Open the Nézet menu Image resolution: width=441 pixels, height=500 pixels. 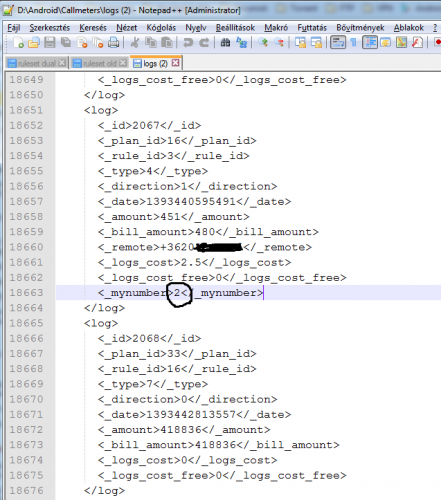click(127, 28)
